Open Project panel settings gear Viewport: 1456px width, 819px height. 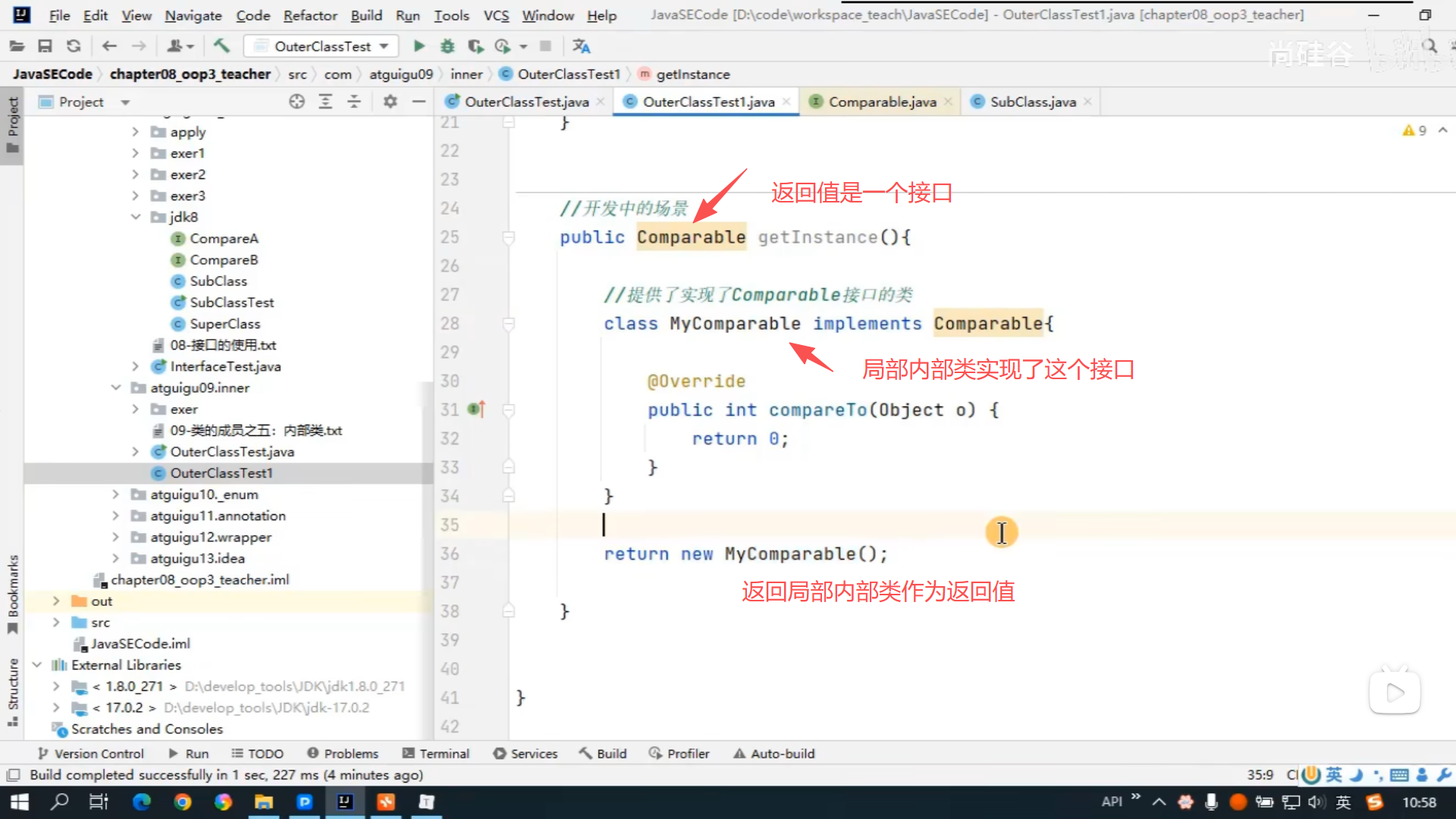(390, 102)
